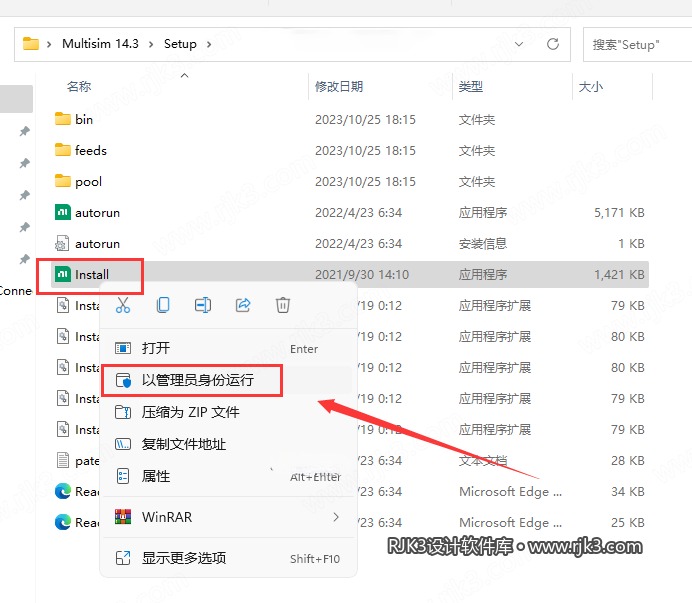Click the Cut icon in context menu
692x603 pixels.
point(123,305)
